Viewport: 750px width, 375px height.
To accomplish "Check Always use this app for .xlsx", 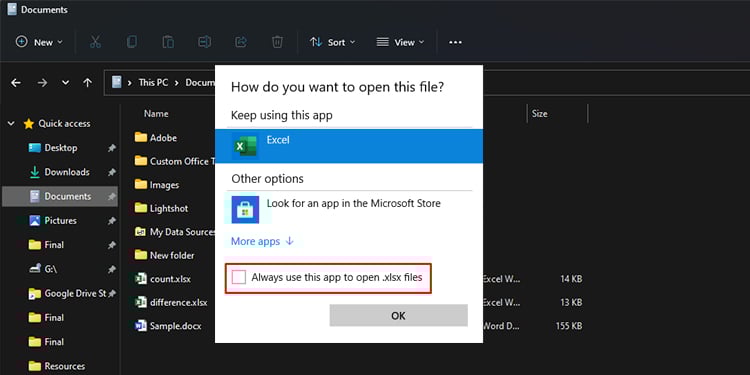I will (239, 277).
